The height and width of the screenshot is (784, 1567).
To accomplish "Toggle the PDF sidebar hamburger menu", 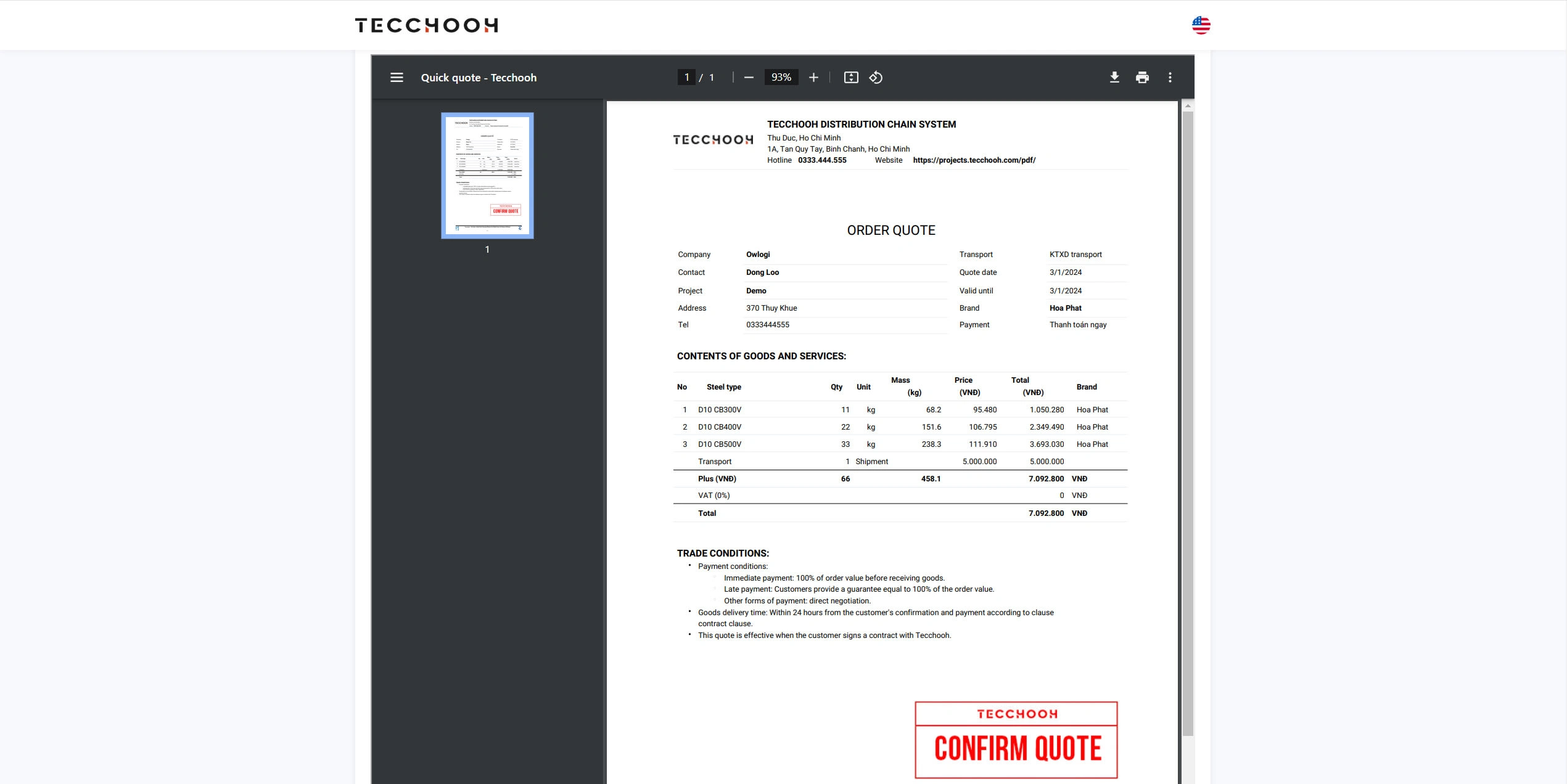I will tap(397, 78).
